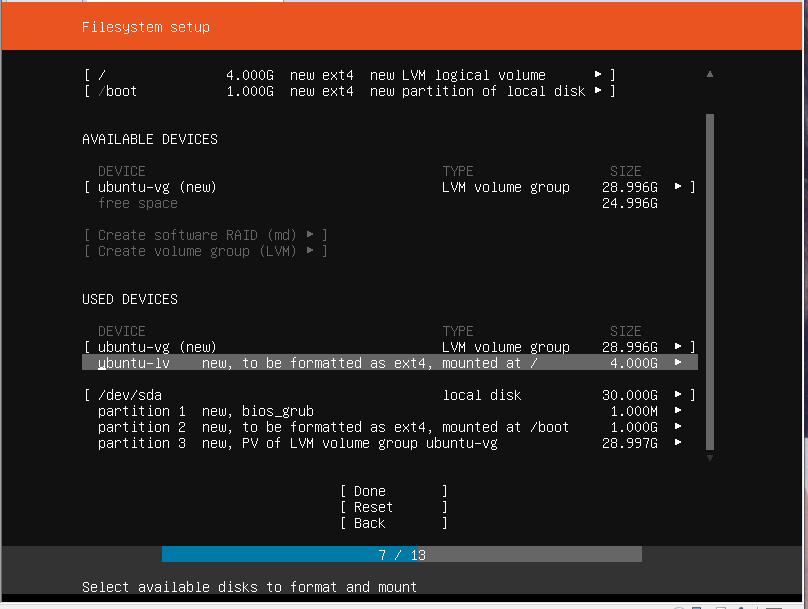
Task: Click the Reset button
Action: (394, 508)
